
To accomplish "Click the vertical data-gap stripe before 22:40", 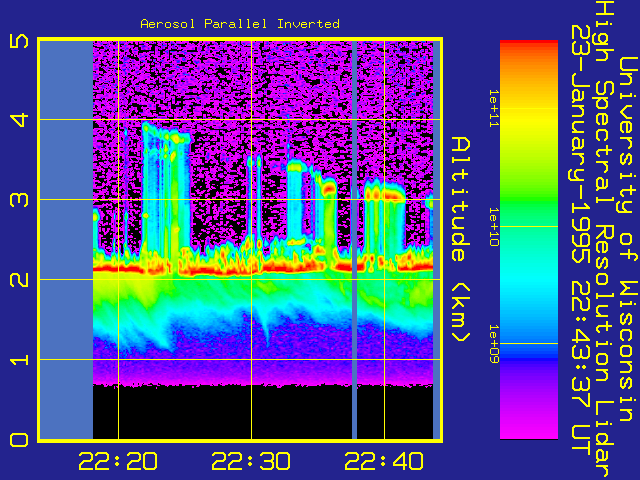I will click(x=354, y=240).
